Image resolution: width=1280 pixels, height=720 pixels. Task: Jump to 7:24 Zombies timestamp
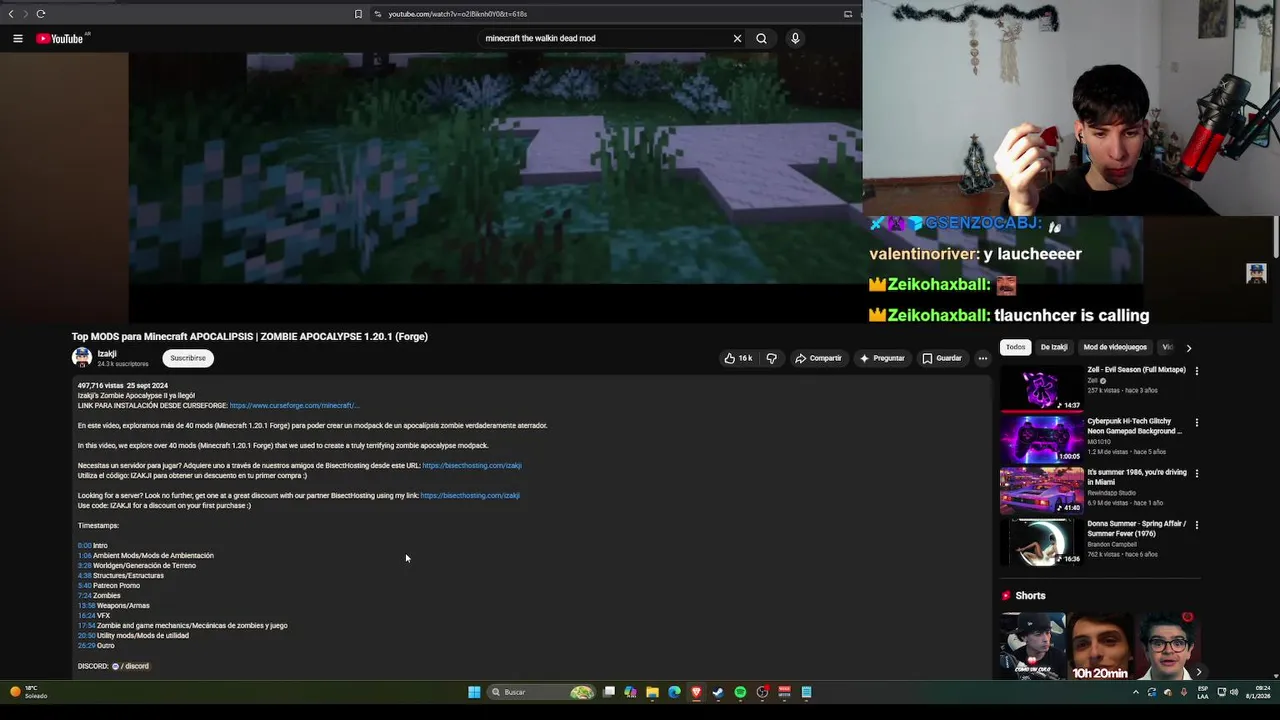pos(85,596)
